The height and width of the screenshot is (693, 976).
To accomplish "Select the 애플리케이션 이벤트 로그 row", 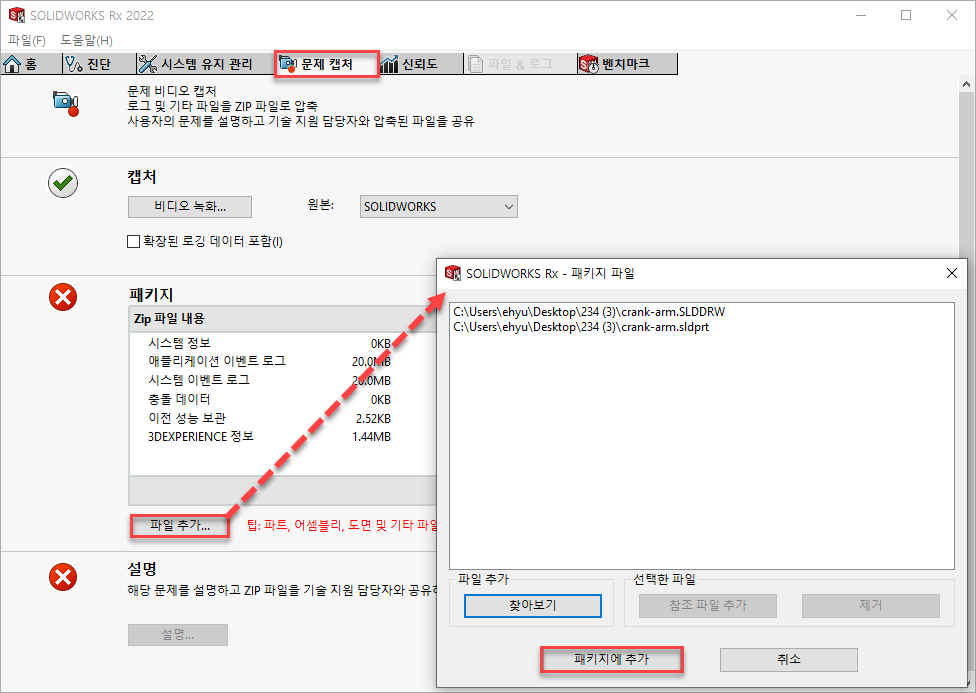I will [270, 361].
